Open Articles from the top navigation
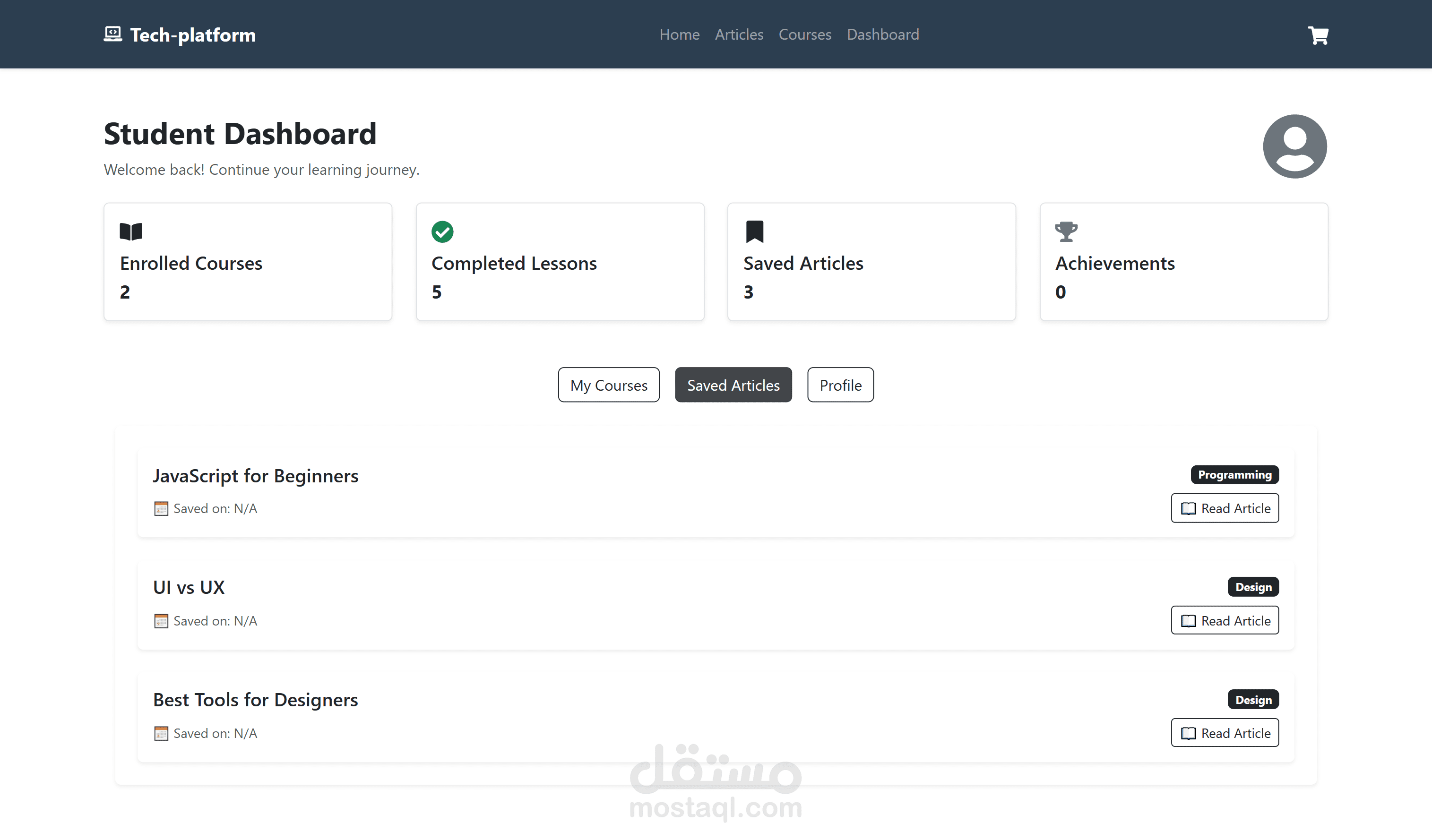 tap(739, 34)
